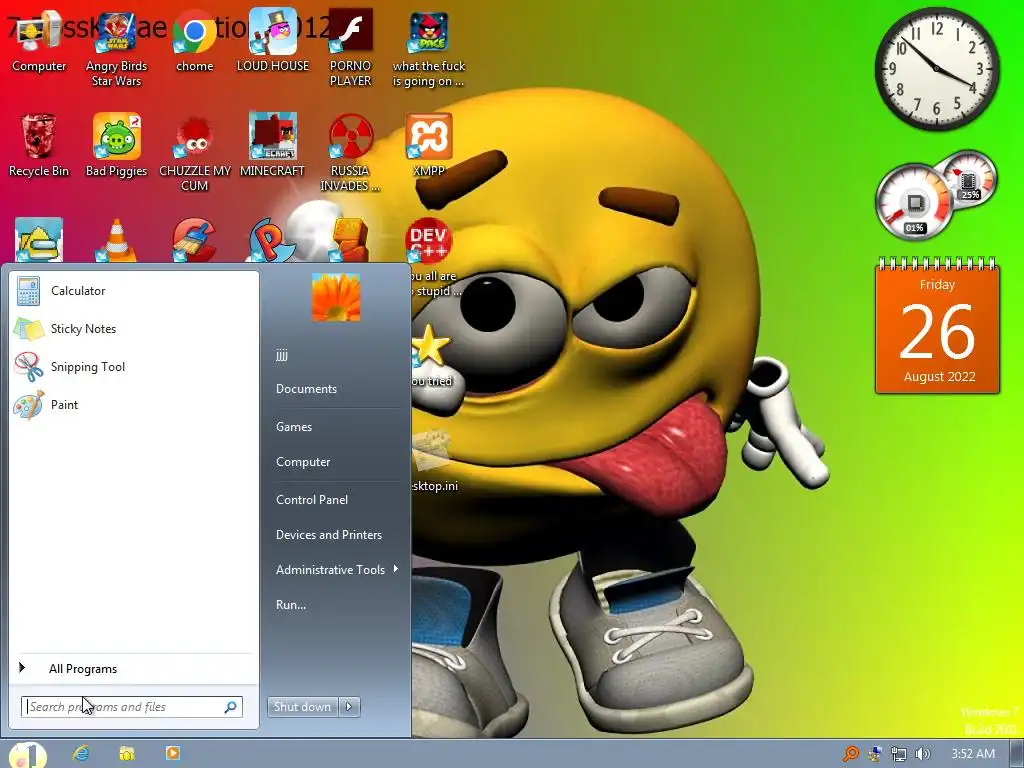Click the jjjj user name link
The width and height of the screenshot is (1024, 768).
point(281,355)
